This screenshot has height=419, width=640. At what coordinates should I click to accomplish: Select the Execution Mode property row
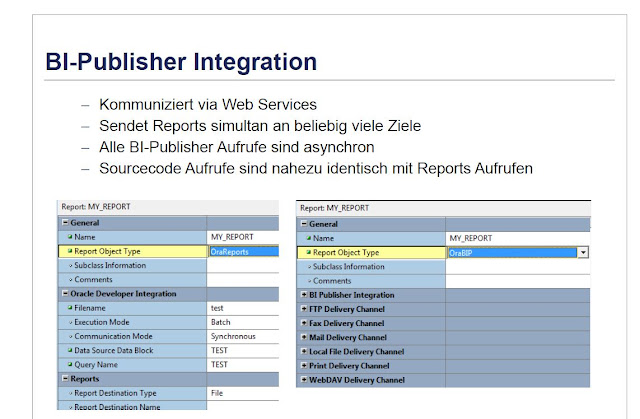169,322
